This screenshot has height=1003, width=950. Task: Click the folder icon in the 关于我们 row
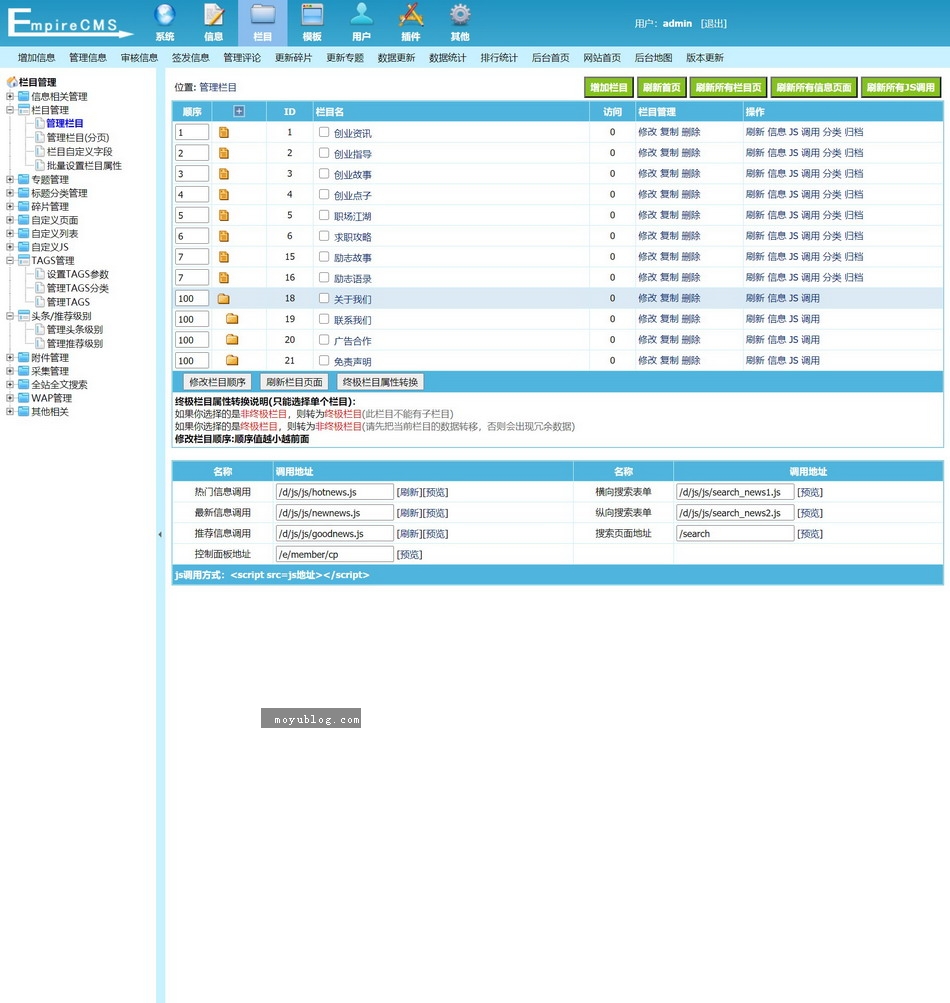pos(223,299)
